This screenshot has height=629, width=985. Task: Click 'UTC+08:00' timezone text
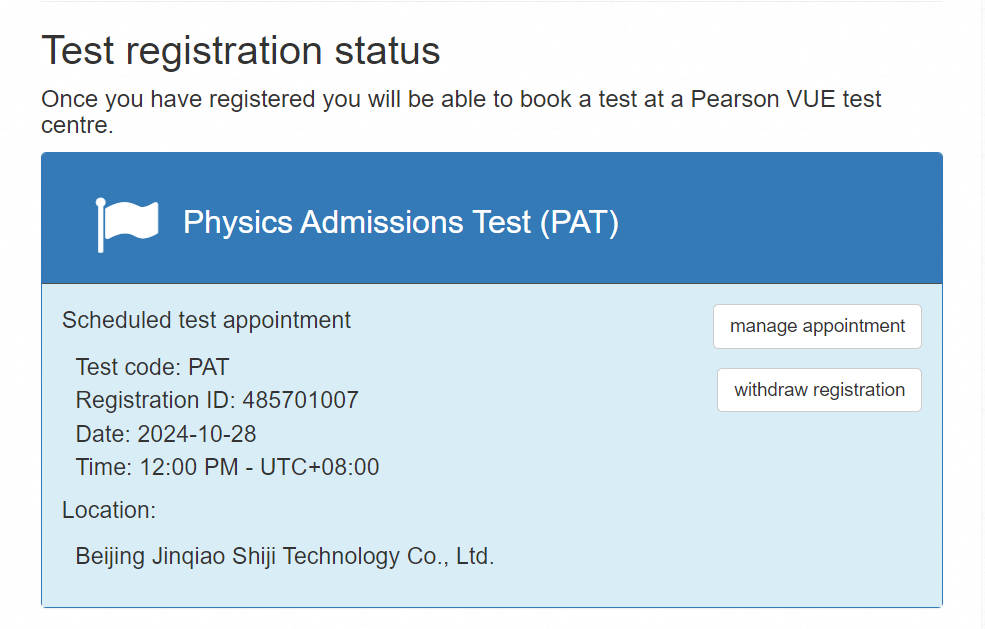coord(319,468)
